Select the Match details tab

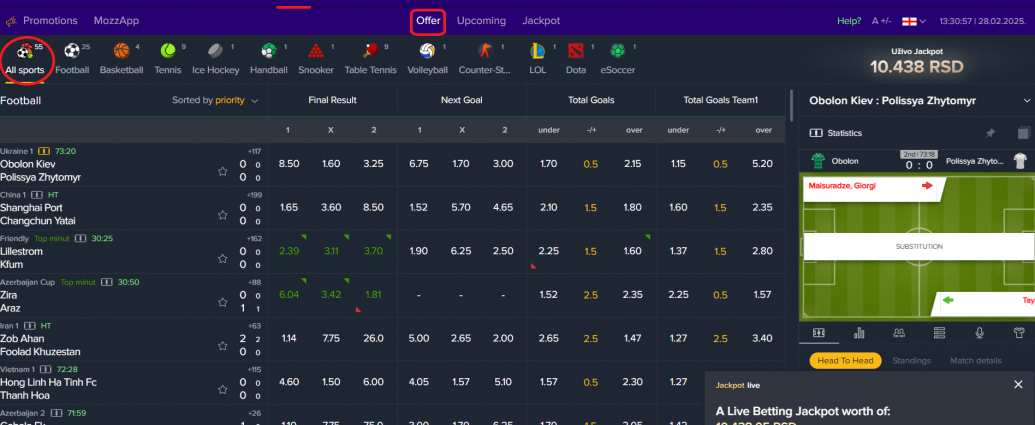coord(976,361)
